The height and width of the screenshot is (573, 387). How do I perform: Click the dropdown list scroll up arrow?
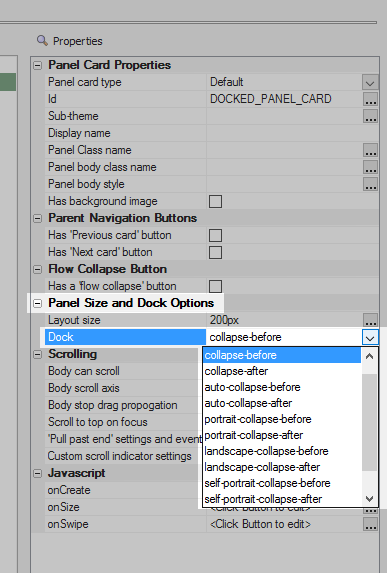[x=369, y=356]
